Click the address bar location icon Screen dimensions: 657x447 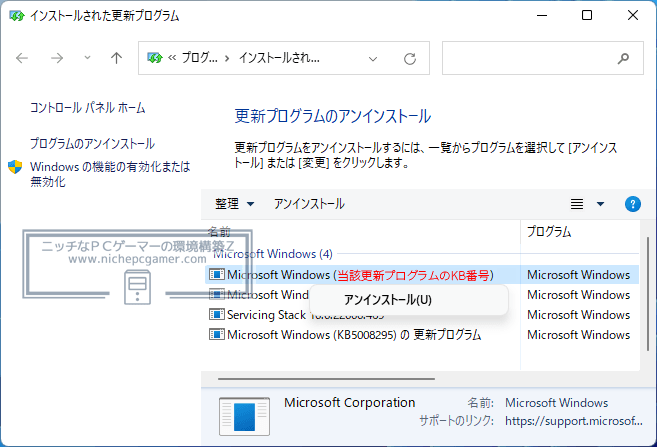(155, 58)
